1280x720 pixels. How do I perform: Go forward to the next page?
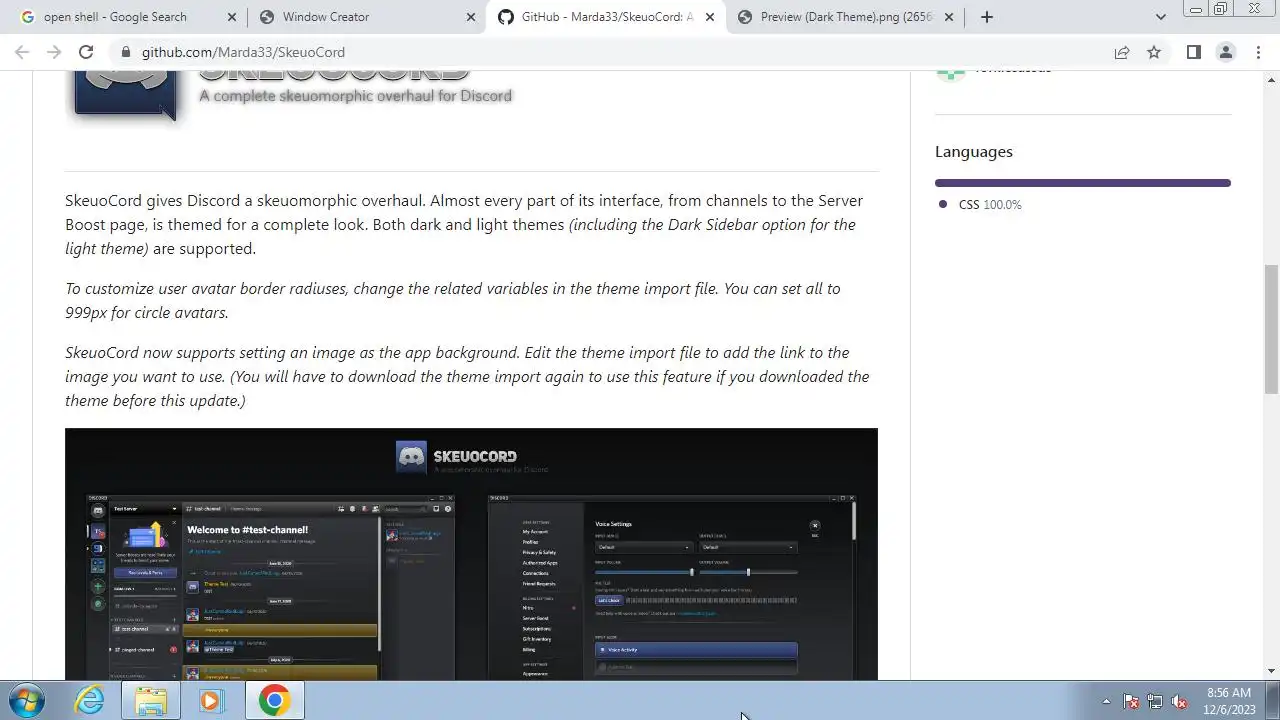[54, 52]
